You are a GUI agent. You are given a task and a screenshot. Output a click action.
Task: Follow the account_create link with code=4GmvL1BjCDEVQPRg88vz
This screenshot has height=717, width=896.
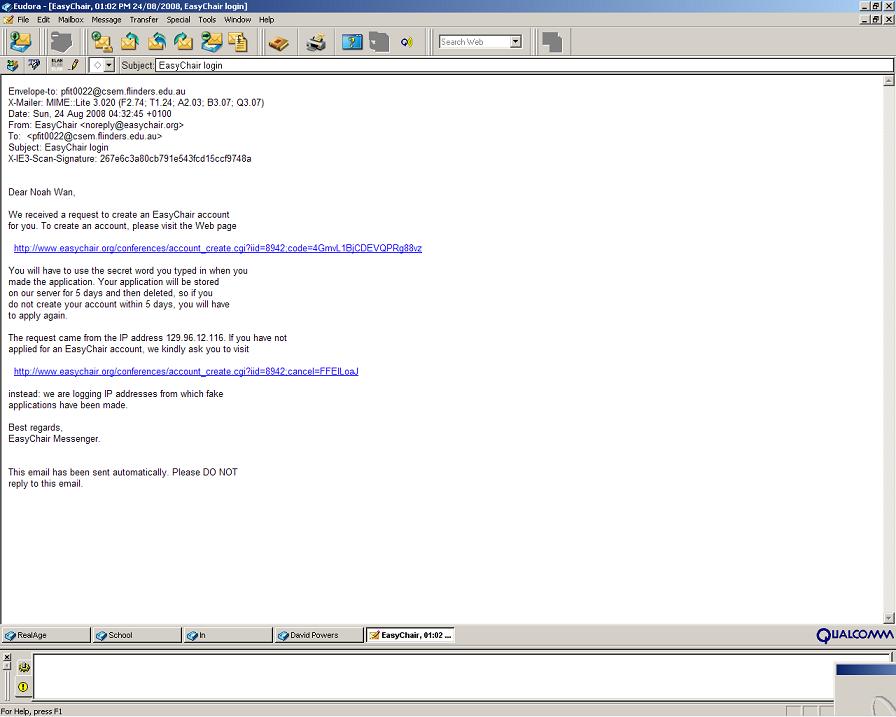tap(218, 248)
